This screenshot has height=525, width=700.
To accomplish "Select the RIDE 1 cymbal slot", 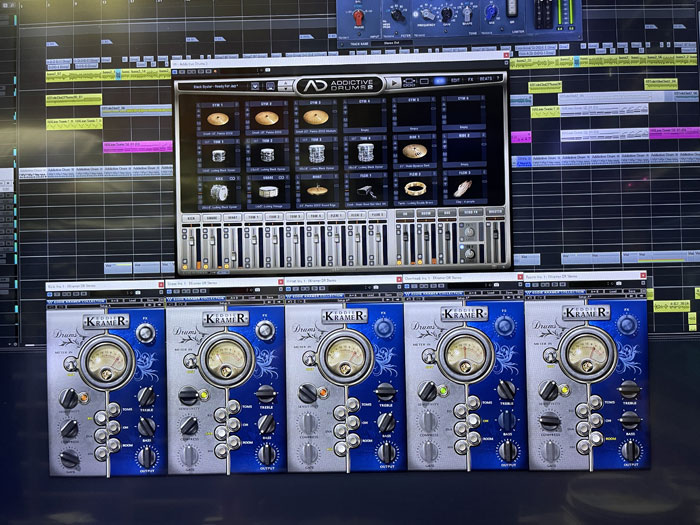I will [x=415, y=151].
